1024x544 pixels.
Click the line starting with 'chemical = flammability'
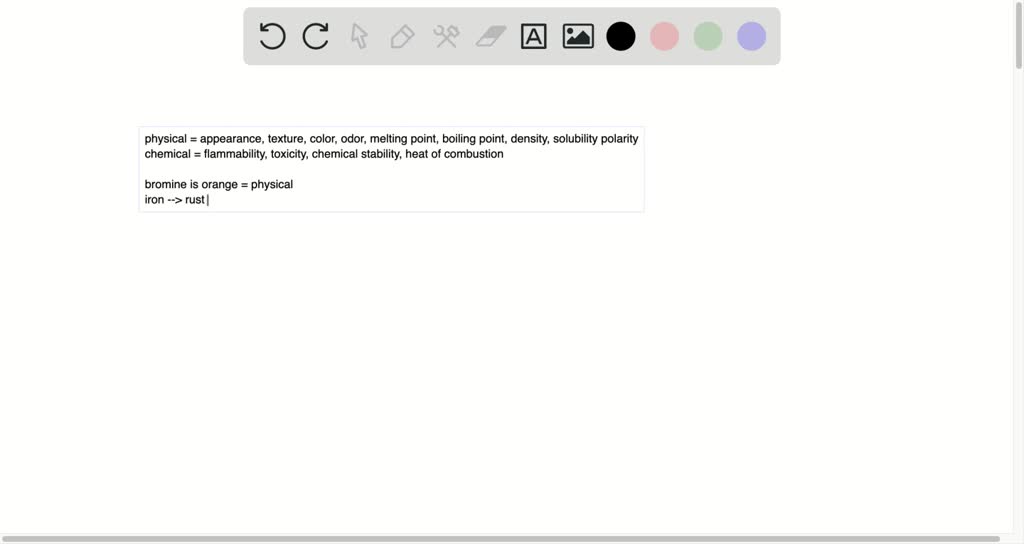pos(324,154)
